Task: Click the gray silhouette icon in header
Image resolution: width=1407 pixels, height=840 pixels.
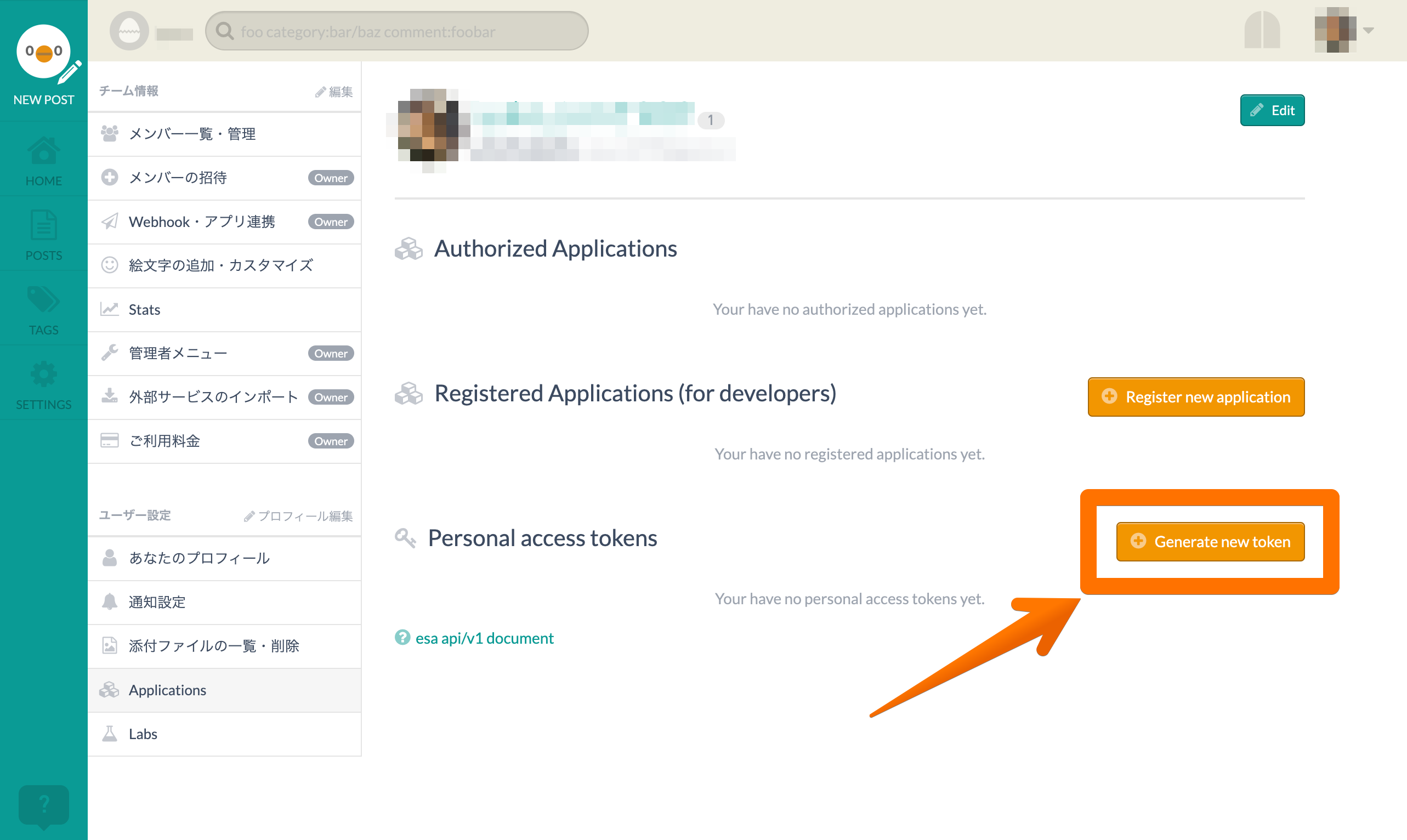Action: (x=1262, y=31)
